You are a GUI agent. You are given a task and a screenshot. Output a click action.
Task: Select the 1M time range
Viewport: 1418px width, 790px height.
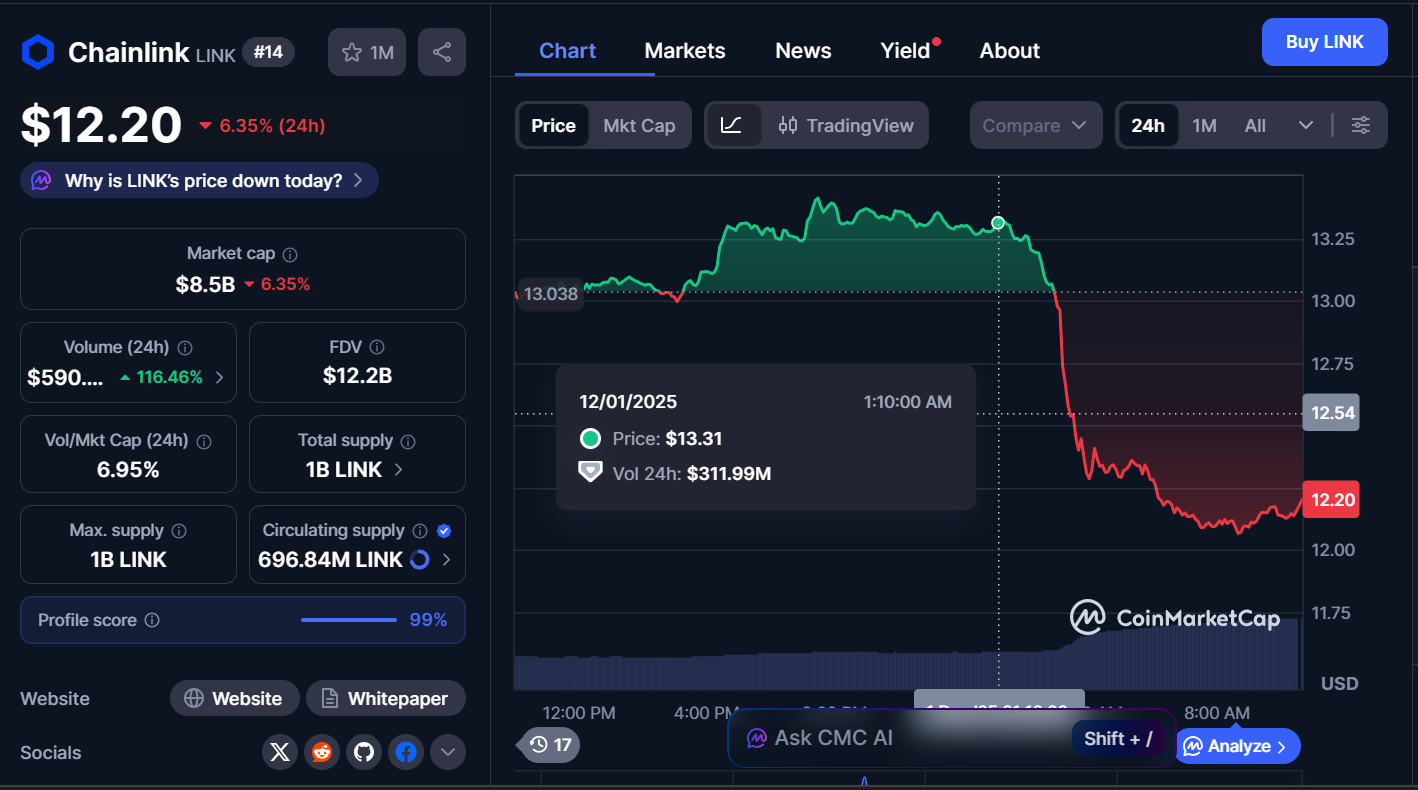tap(1204, 125)
